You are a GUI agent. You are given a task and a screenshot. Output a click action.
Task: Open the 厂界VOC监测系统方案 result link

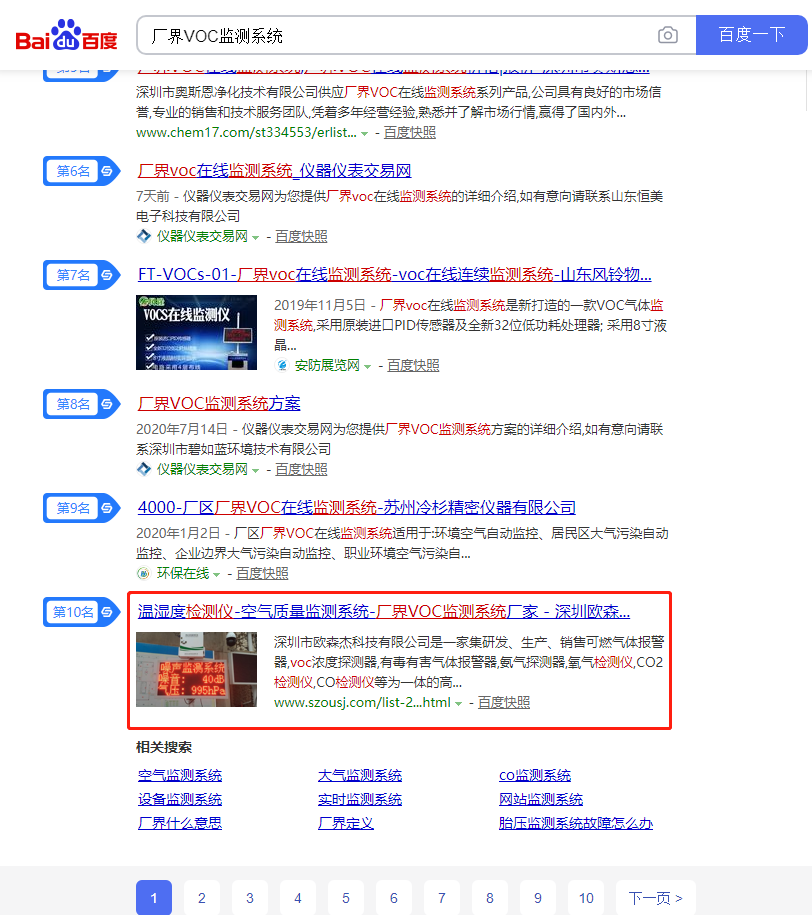tap(219, 404)
